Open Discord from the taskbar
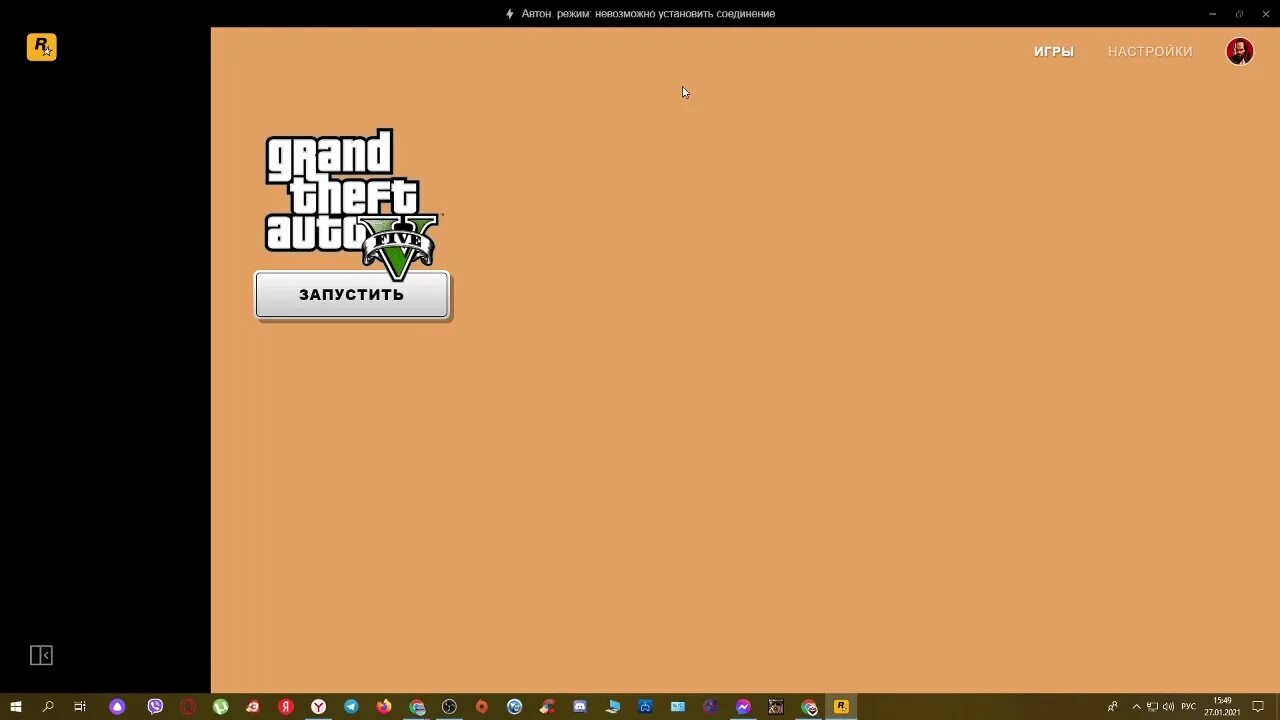The height and width of the screenshot is (720, 1280). [580, 707]
